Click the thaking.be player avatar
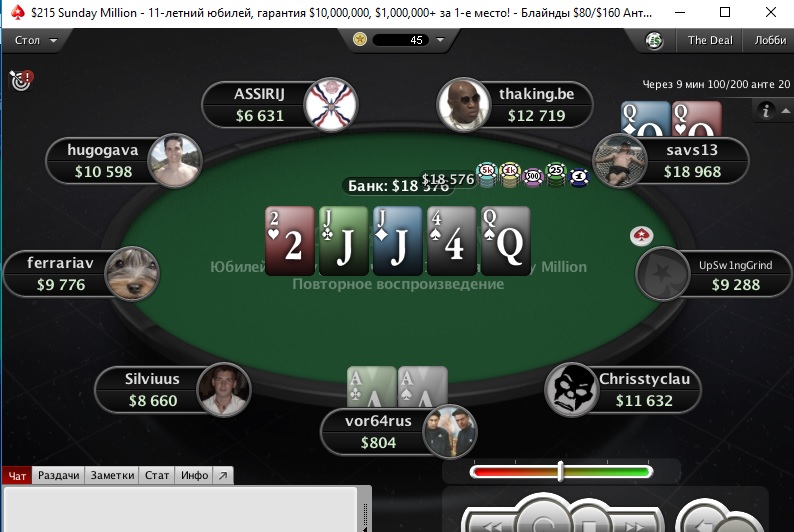Screen dimensions: 794x532 pyautogui.click(x=463, y=105)
